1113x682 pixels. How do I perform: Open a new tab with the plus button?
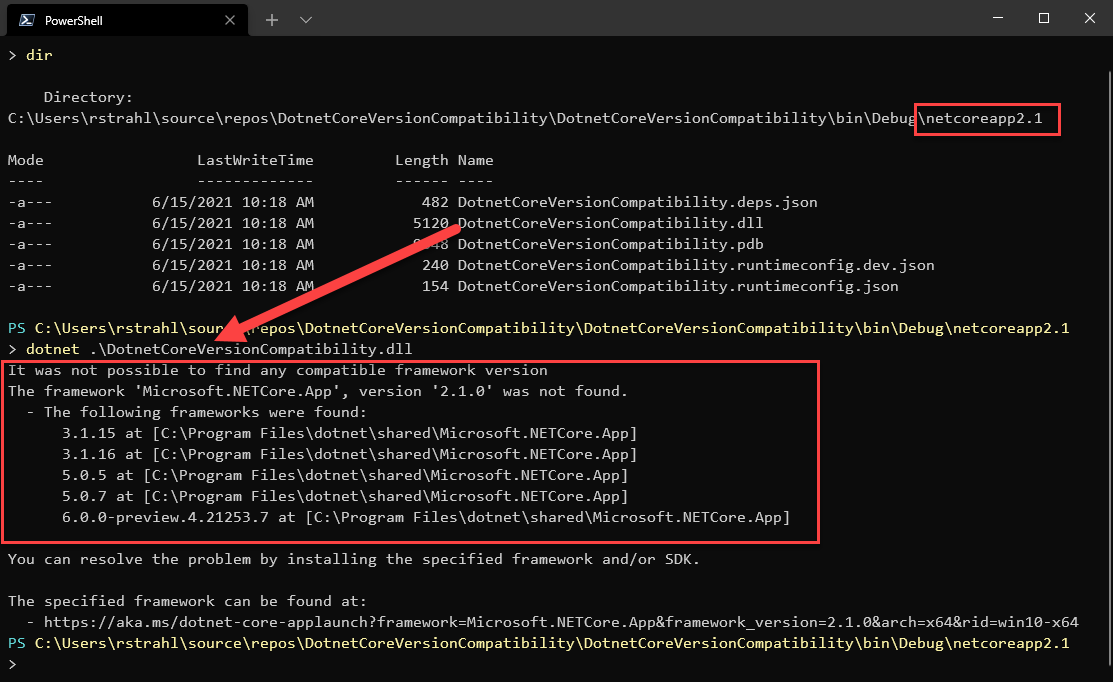[x=272, y=20]
